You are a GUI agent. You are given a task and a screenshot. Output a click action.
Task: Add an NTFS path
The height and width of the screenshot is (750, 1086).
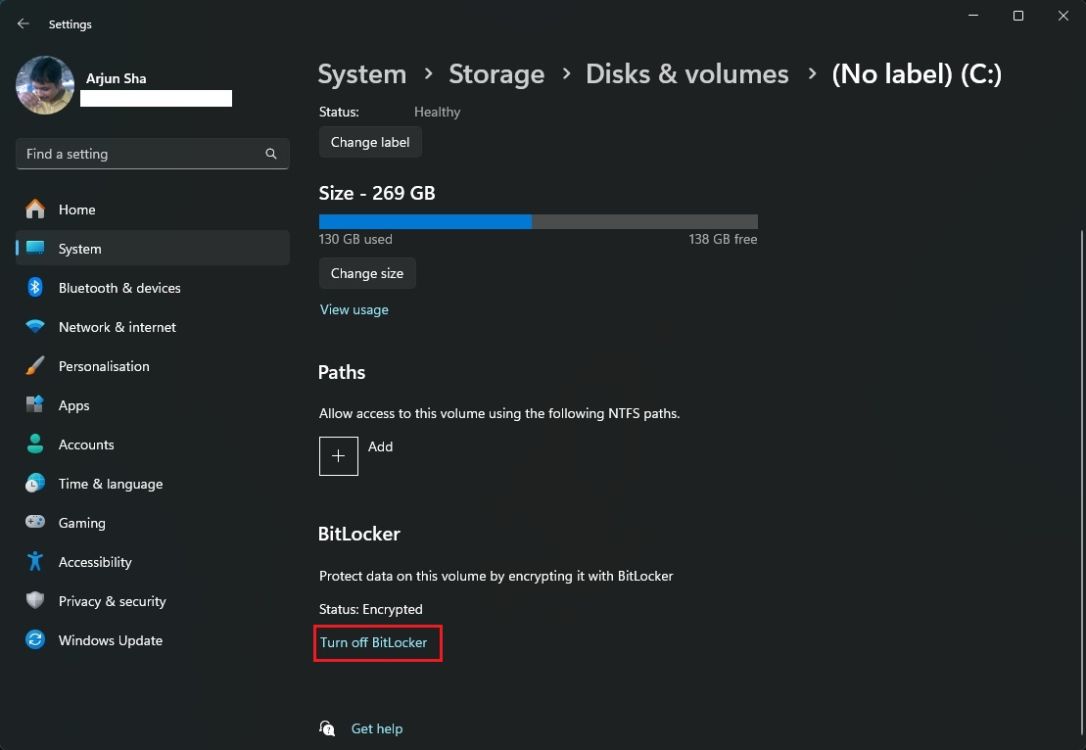point(338,455)
